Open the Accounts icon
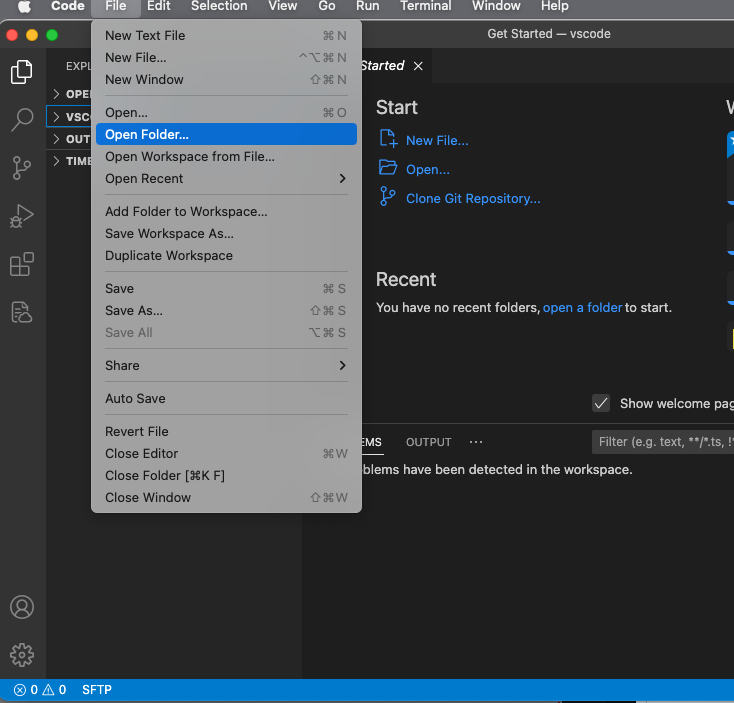The image size is (734, 703). (22, 607)
